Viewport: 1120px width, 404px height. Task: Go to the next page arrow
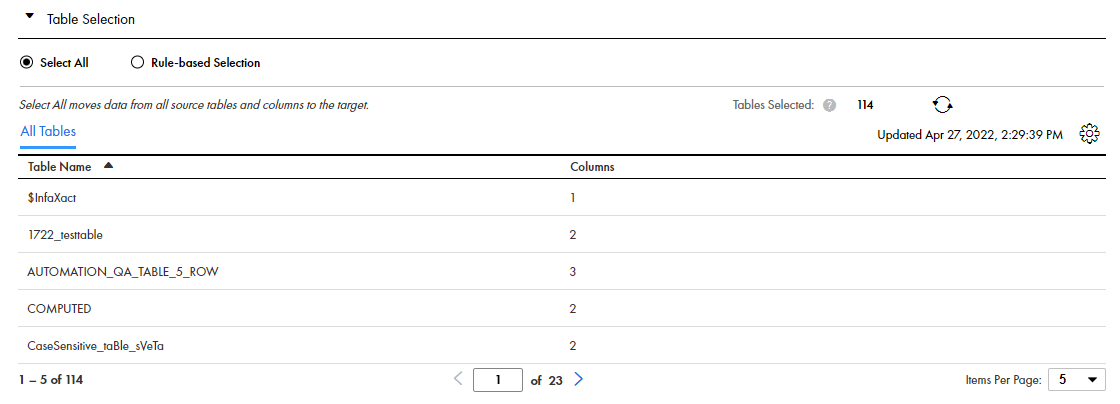tap(579, 380)
